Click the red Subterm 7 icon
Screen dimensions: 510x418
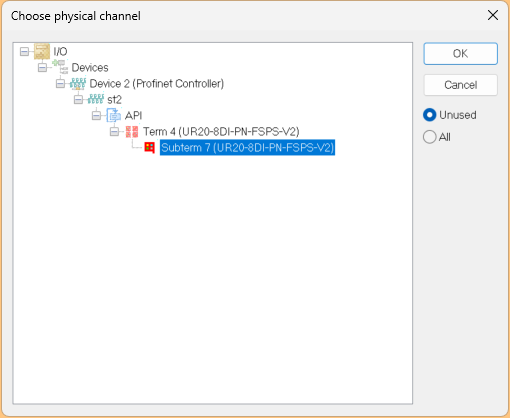pyautogui.click(x=150, y=147)
